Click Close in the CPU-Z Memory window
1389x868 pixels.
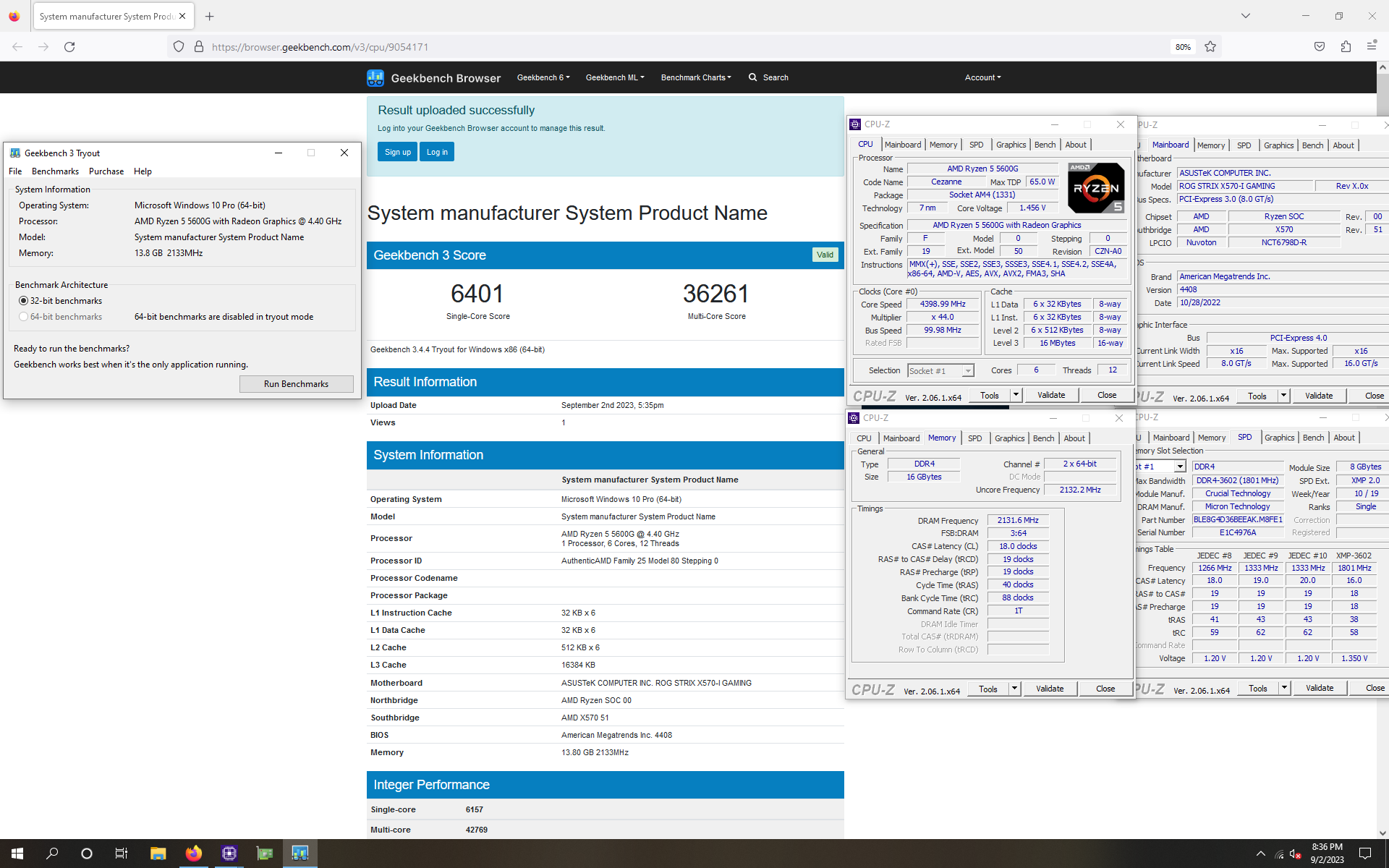pyautogui.click(x=1105, y=689)
